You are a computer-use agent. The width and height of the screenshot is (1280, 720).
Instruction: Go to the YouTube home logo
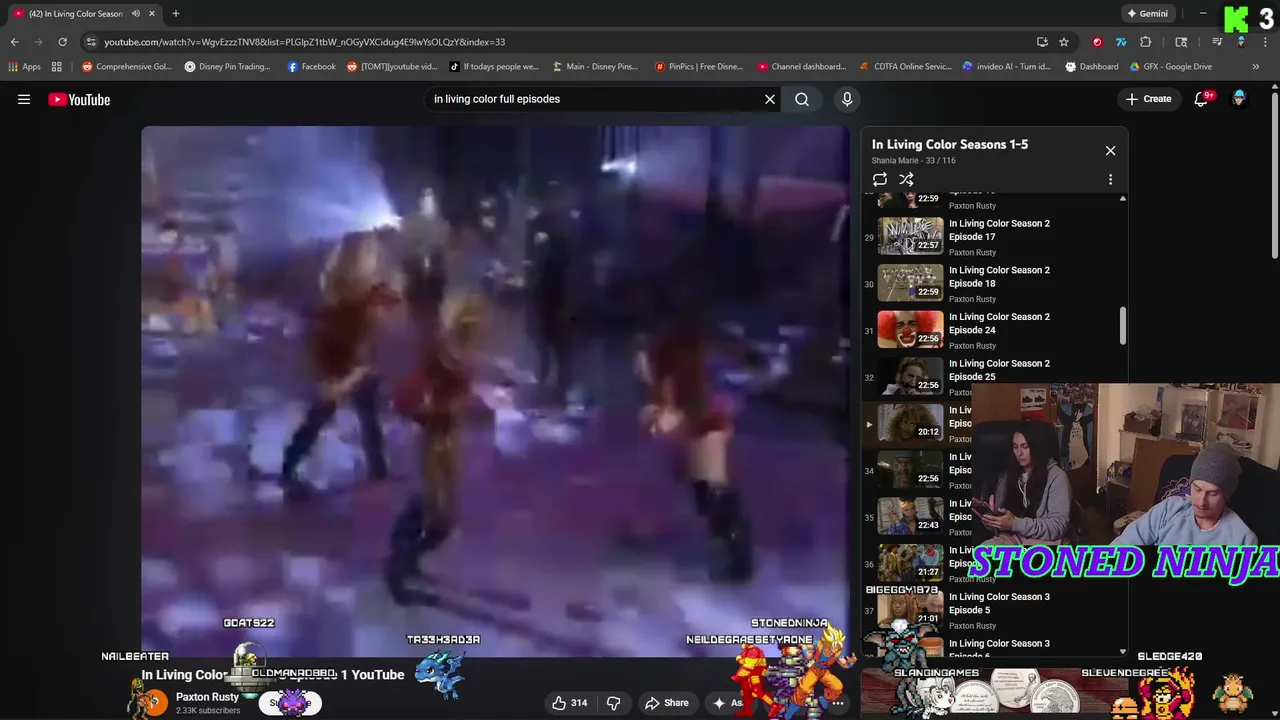(x=79, y=99)
